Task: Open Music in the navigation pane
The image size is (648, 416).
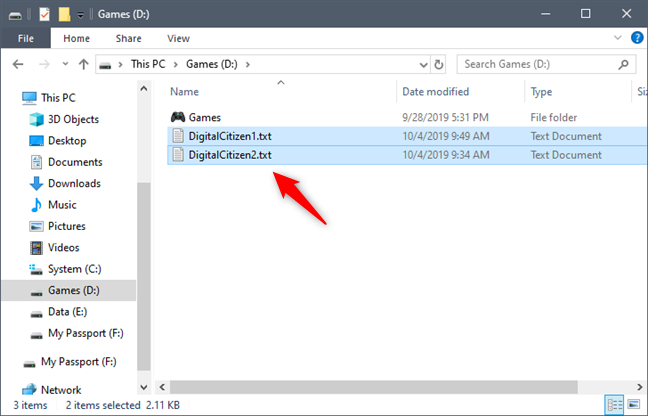Action: (x=62, y=205)
